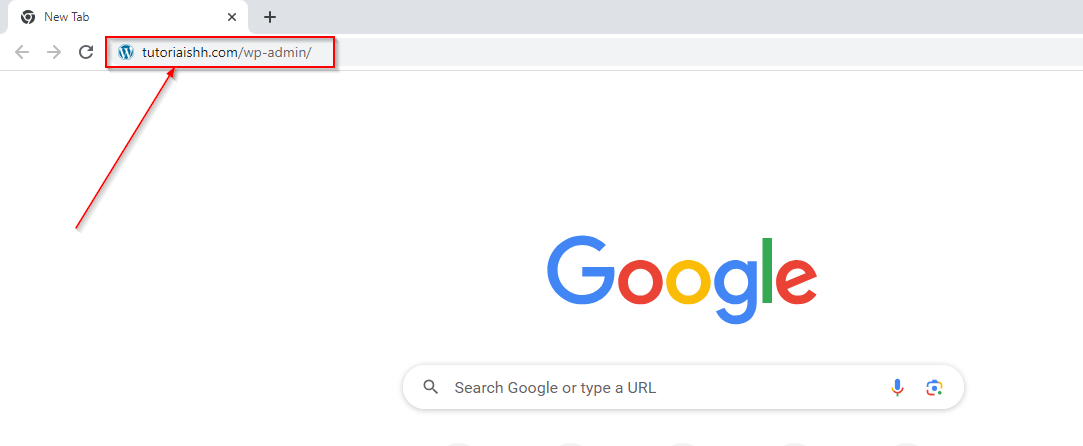
Task: Click the tutoriaishh.com/wp-admin/ URL text
Action: 227,52
